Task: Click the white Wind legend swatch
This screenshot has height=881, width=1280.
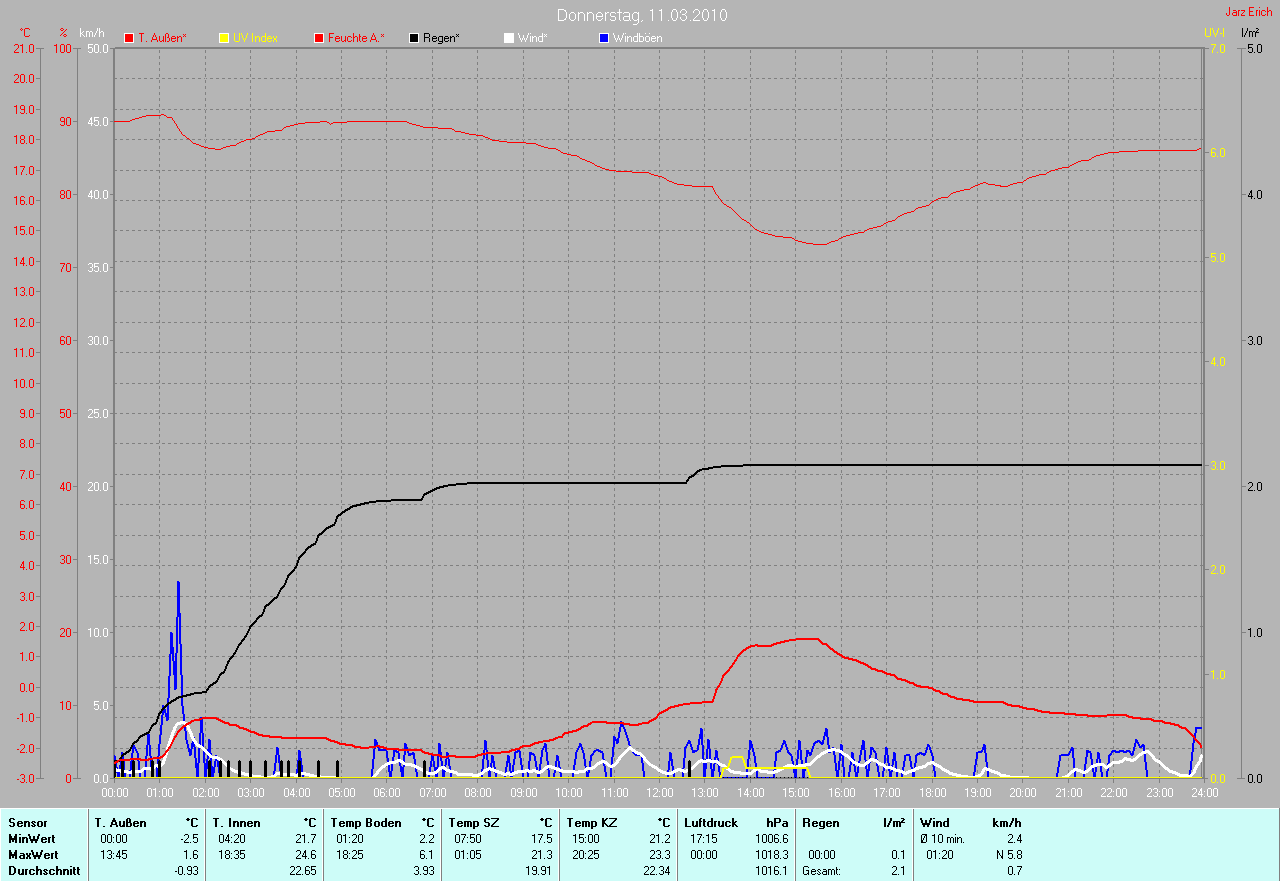Action: tap(508, 38)
